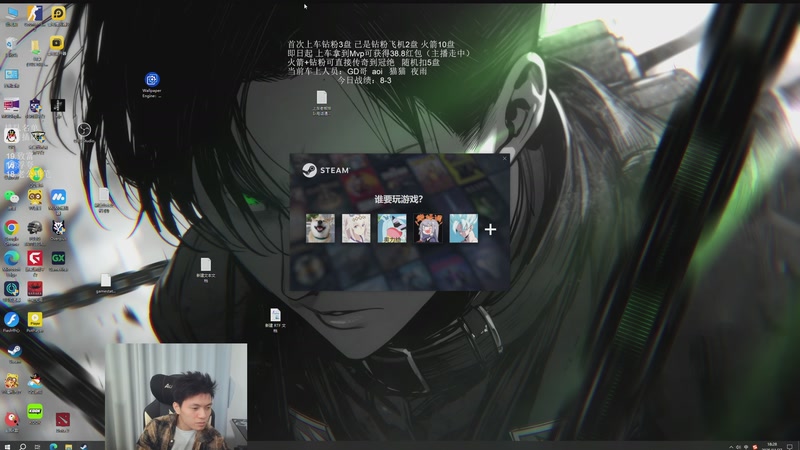Open the Recycle Bin desktop icon

pos(11,47)
